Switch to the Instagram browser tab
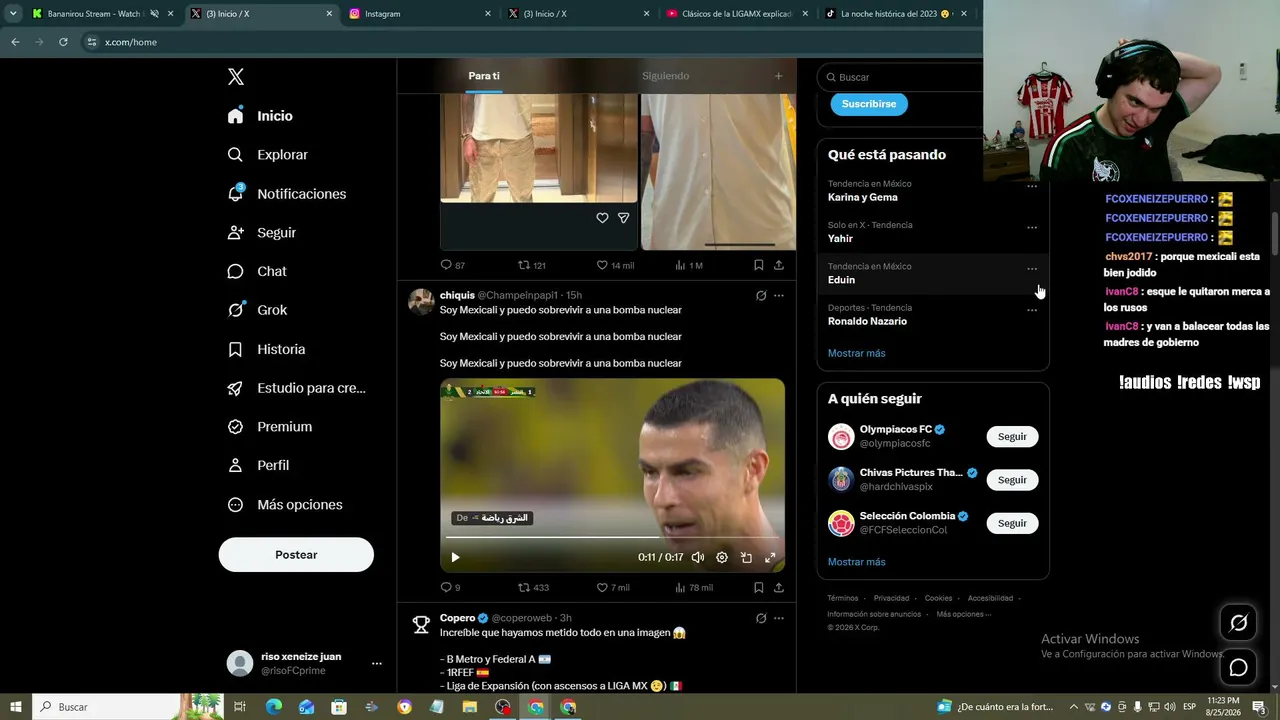1280x720 pixels. pyautogui.click(x=419, y=14)
